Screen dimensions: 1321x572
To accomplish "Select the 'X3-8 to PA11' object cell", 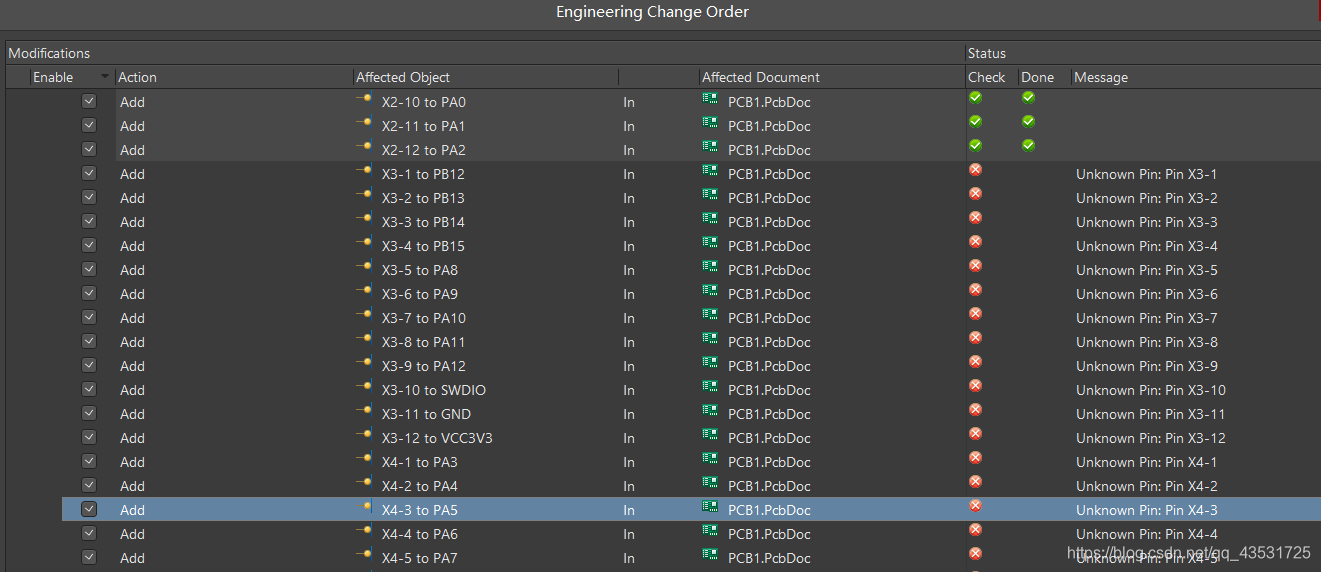I will tap(423, 342).
